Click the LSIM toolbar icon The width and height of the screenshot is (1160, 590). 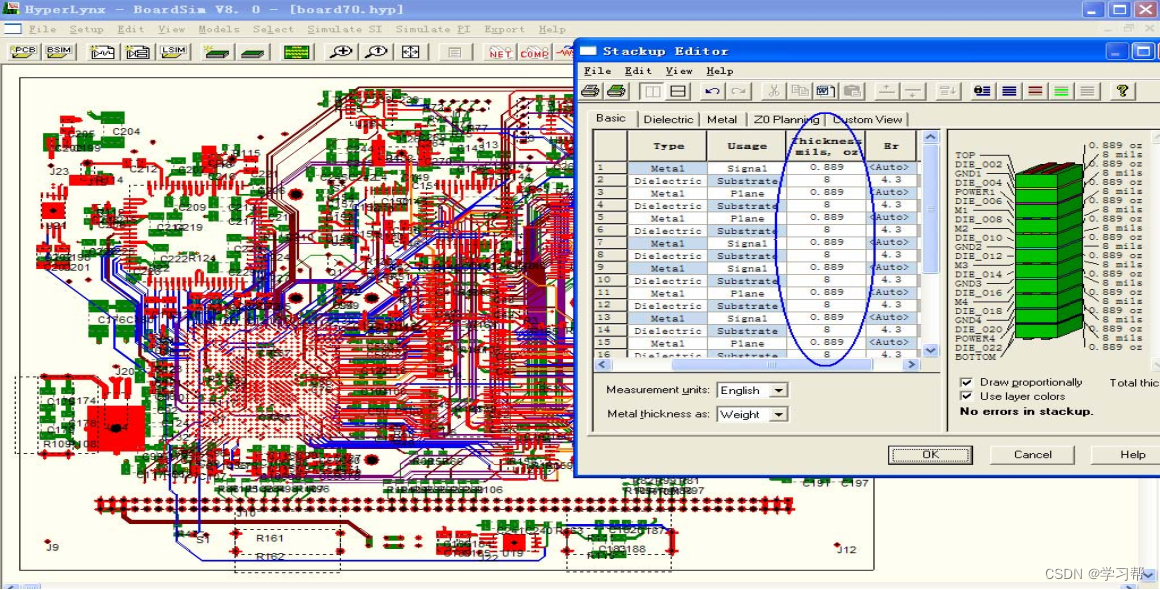pos(174,52)
